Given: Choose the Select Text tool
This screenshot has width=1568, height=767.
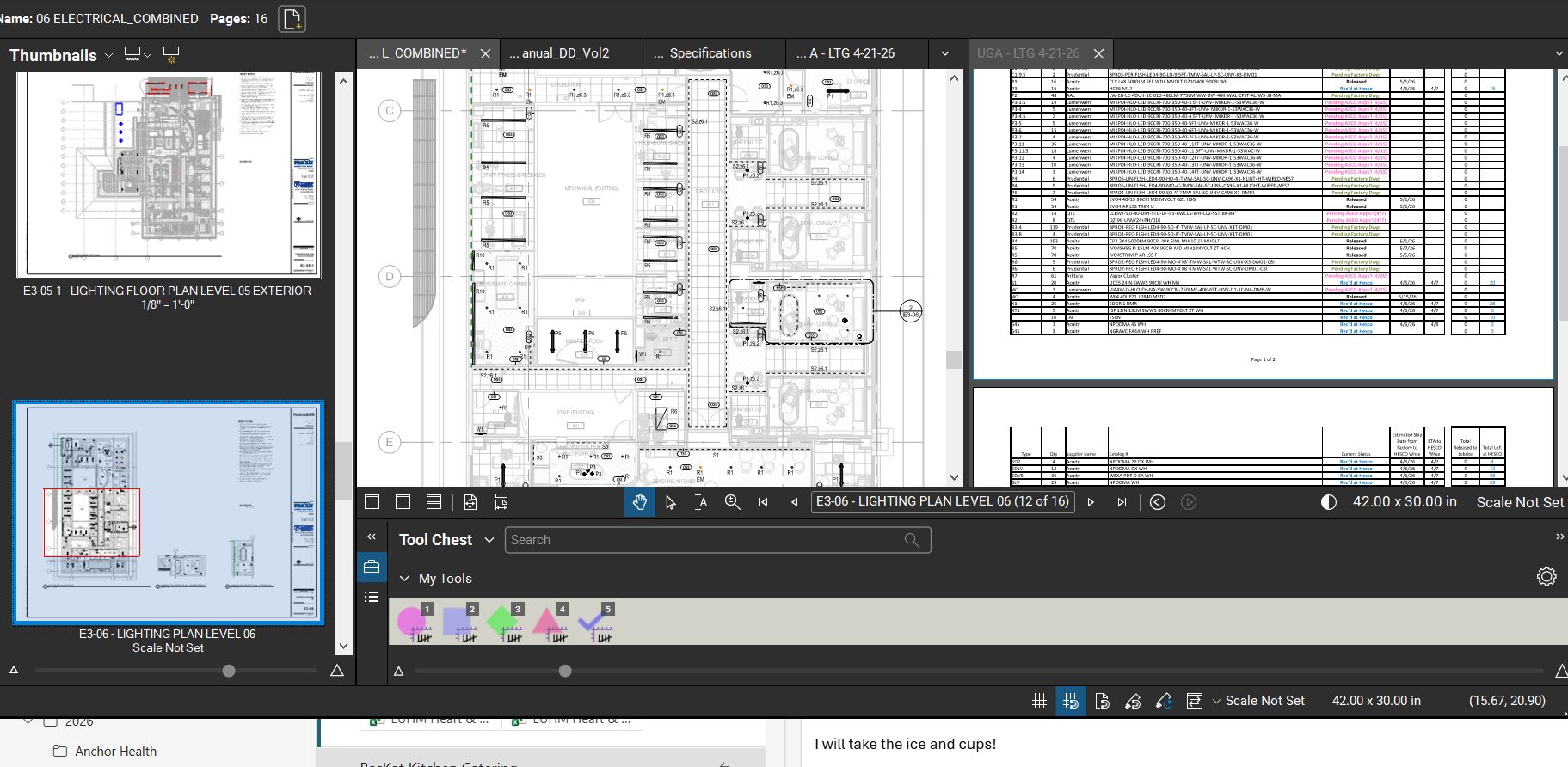Looking at the screenshot, I should (x=701, y=502).
